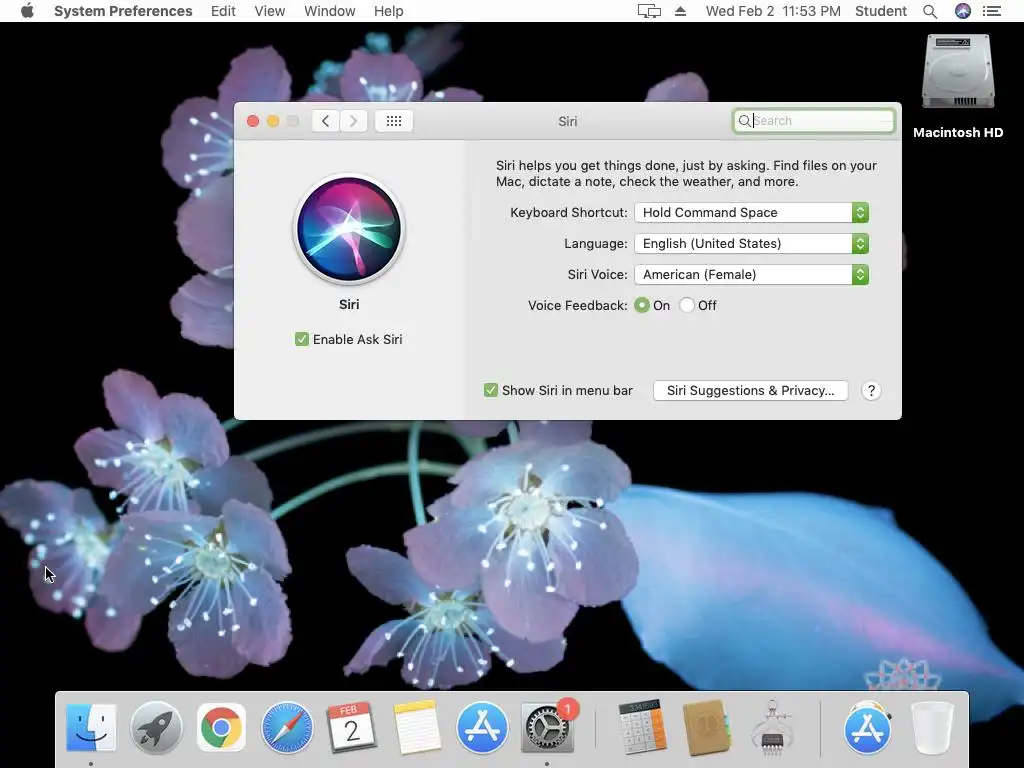Open Launchpad rocket in the Dock

click(156, 727)
